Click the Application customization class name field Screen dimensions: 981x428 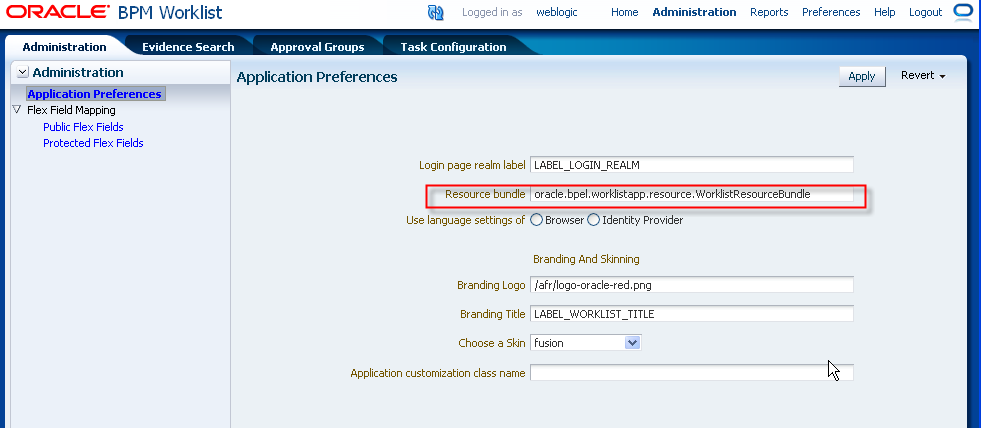(691, 373)
